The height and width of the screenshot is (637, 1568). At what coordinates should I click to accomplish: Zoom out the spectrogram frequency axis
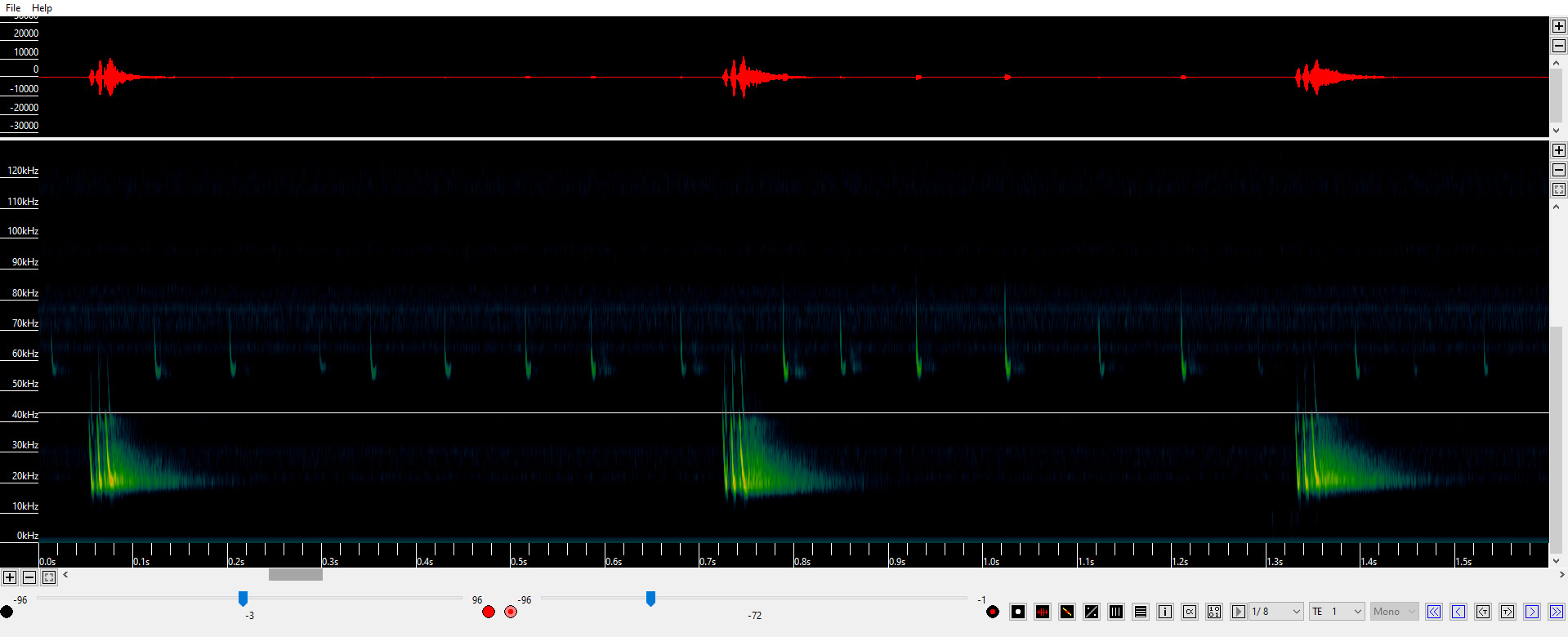[1558, 170]
